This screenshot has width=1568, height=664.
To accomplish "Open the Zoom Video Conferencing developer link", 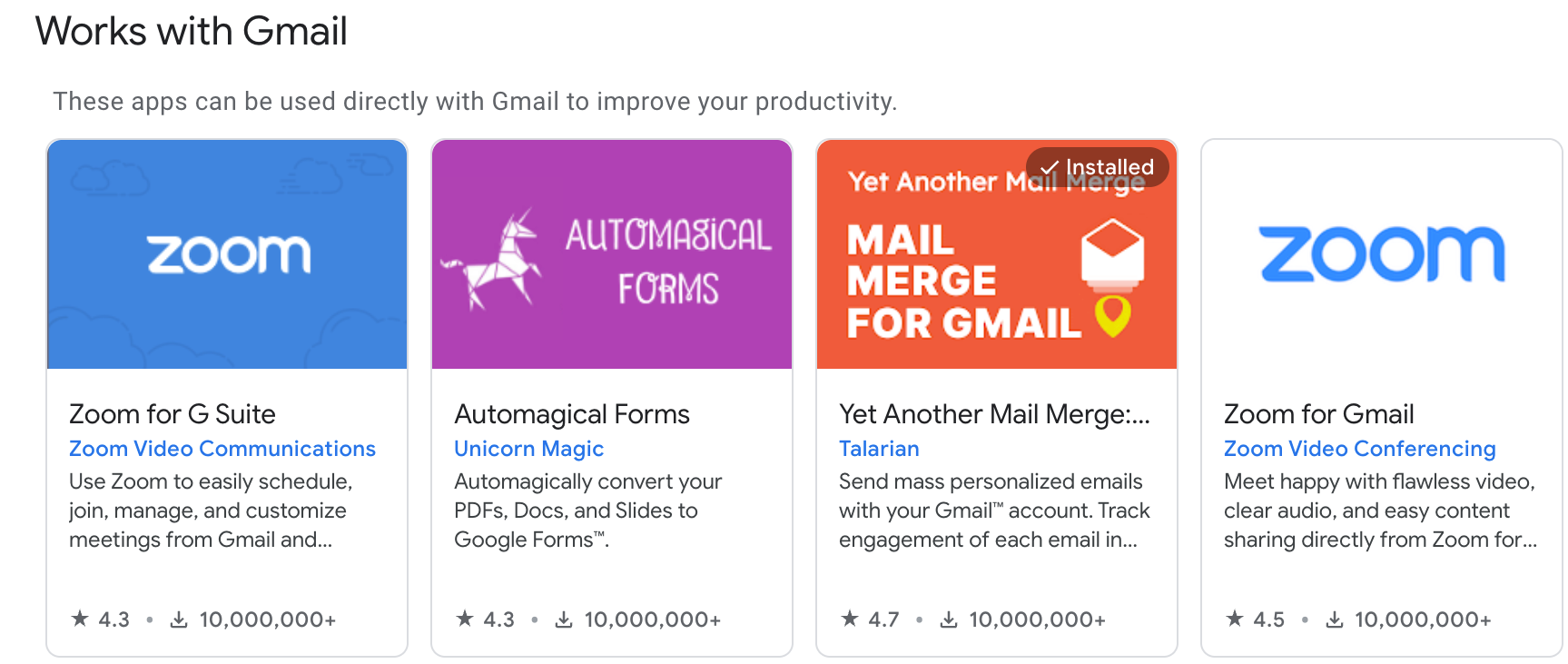I will point(1359,449).
